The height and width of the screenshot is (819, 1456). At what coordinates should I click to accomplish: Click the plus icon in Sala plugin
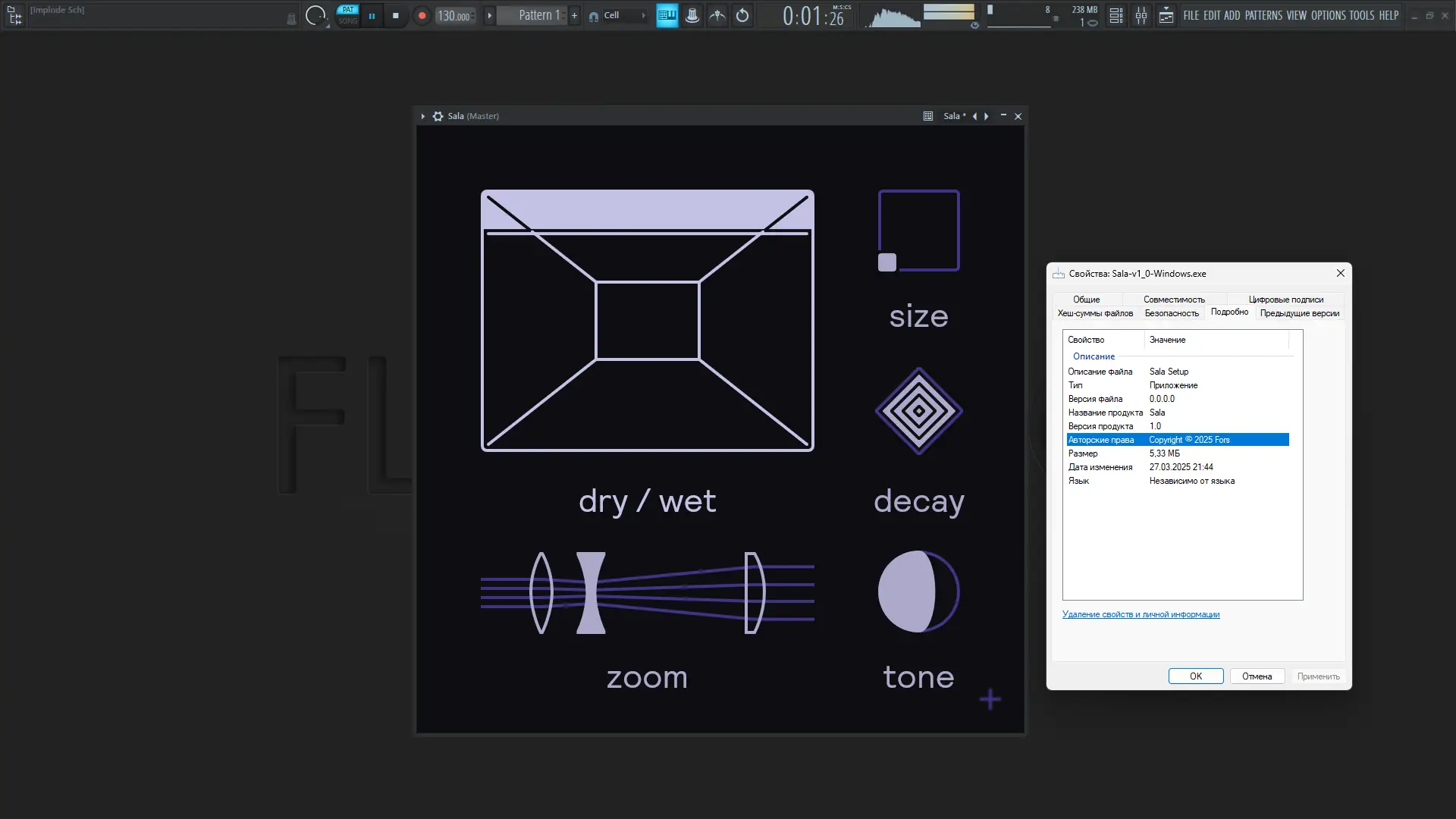coord(990,699)
